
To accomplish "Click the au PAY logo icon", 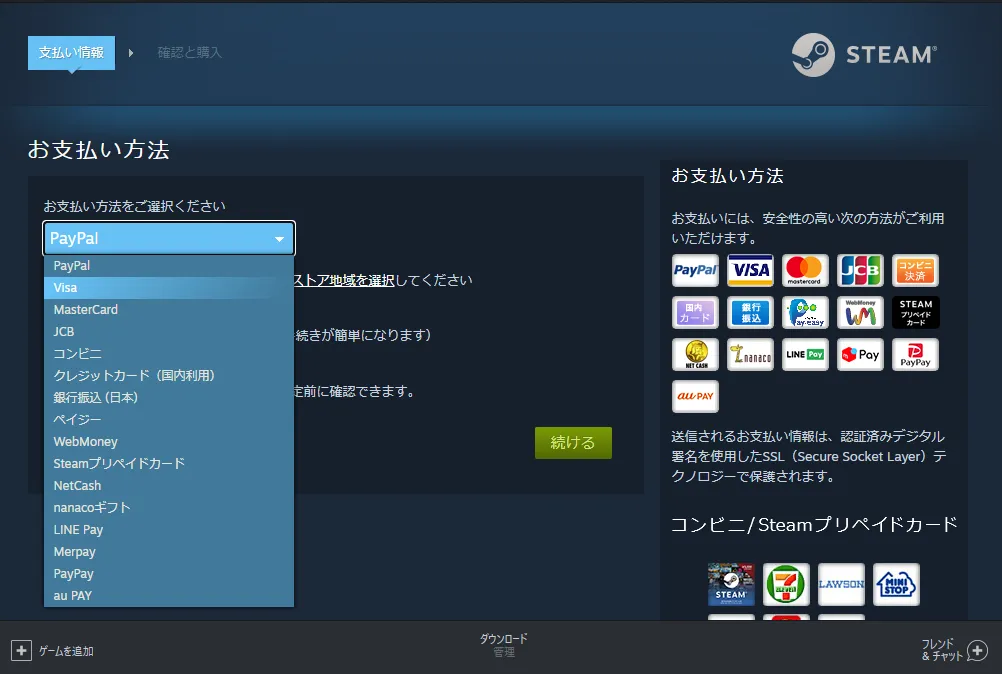I will coord(695,397).
